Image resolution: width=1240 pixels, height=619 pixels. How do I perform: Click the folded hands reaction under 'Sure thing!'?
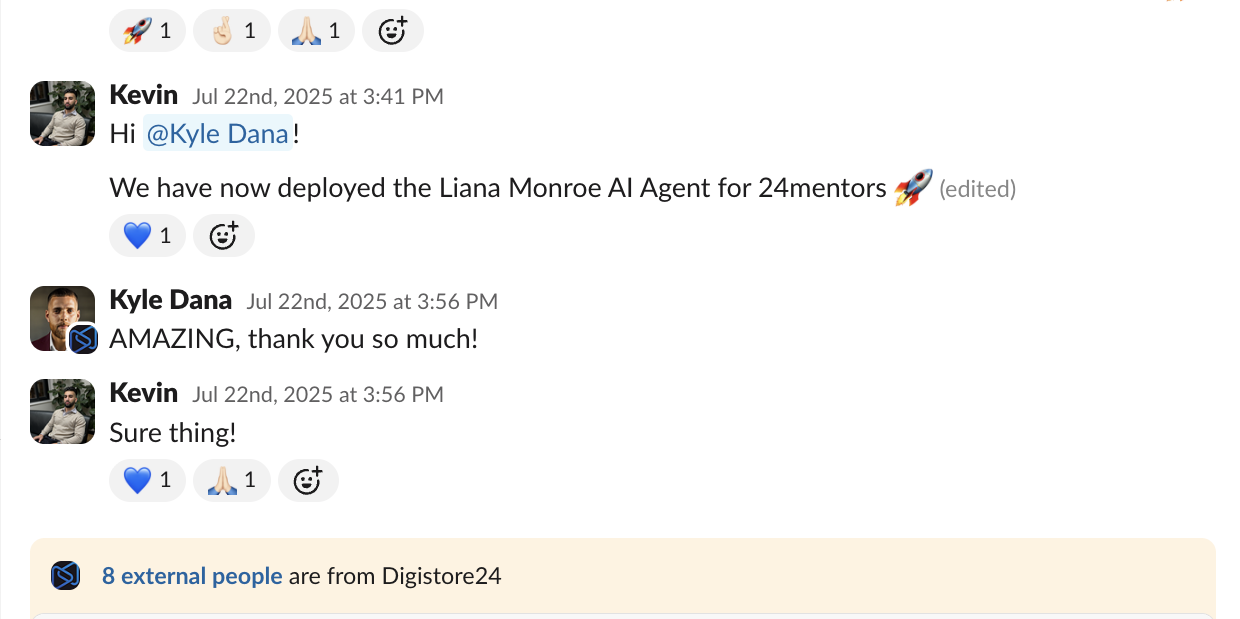231,480
